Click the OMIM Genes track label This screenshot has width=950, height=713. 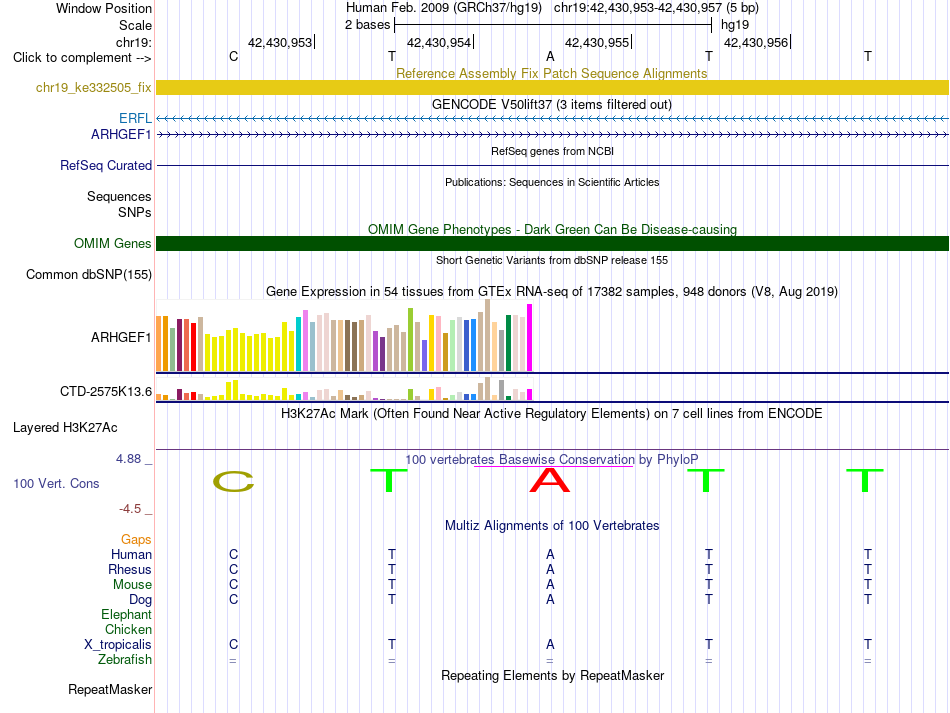point(112,244)
